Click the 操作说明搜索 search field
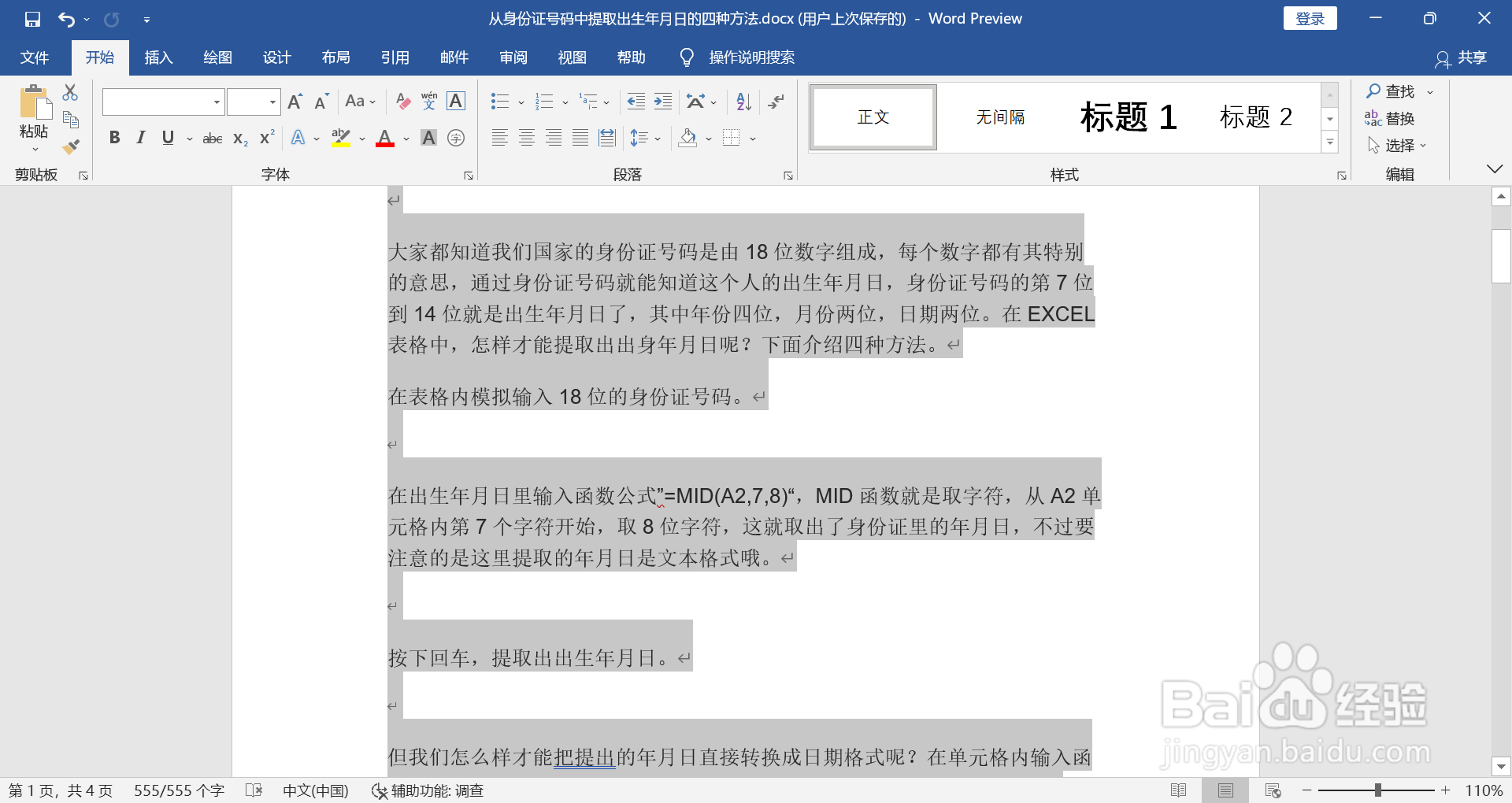Viewport: 1512px width, 803px height. coord(751,57)
